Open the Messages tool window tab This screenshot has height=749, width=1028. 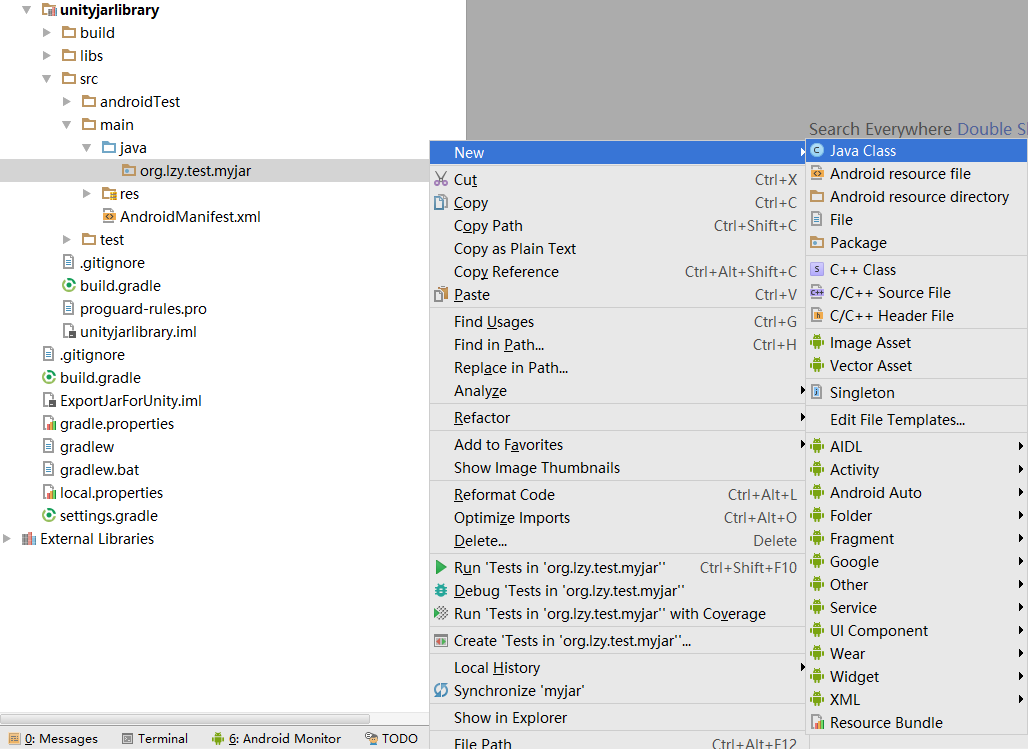(x=54, y=739)
